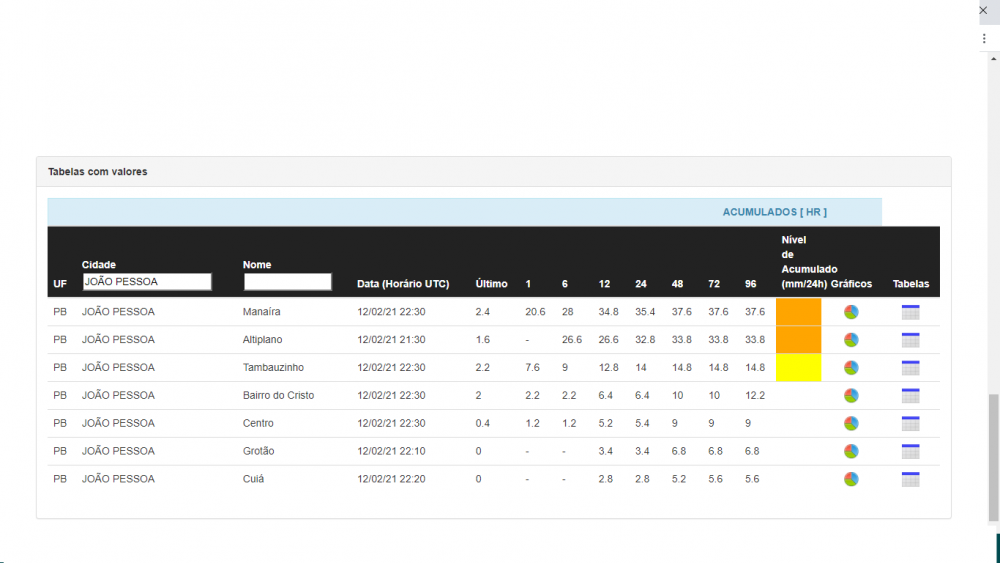1000x563 pixels.
Task: Open the chart icon for Altiplano
Action: (x=851, y=340)
